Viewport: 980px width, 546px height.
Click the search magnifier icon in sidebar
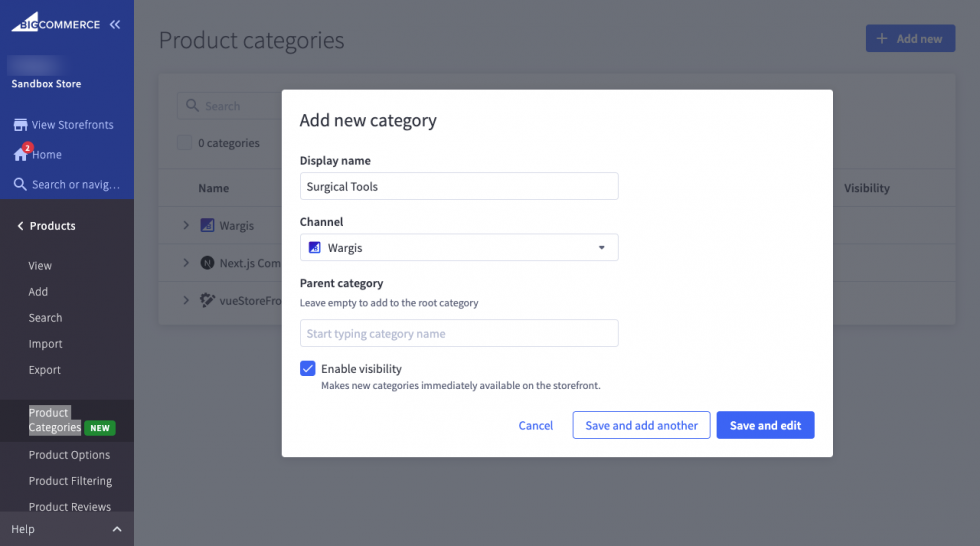tap(20, 185)
